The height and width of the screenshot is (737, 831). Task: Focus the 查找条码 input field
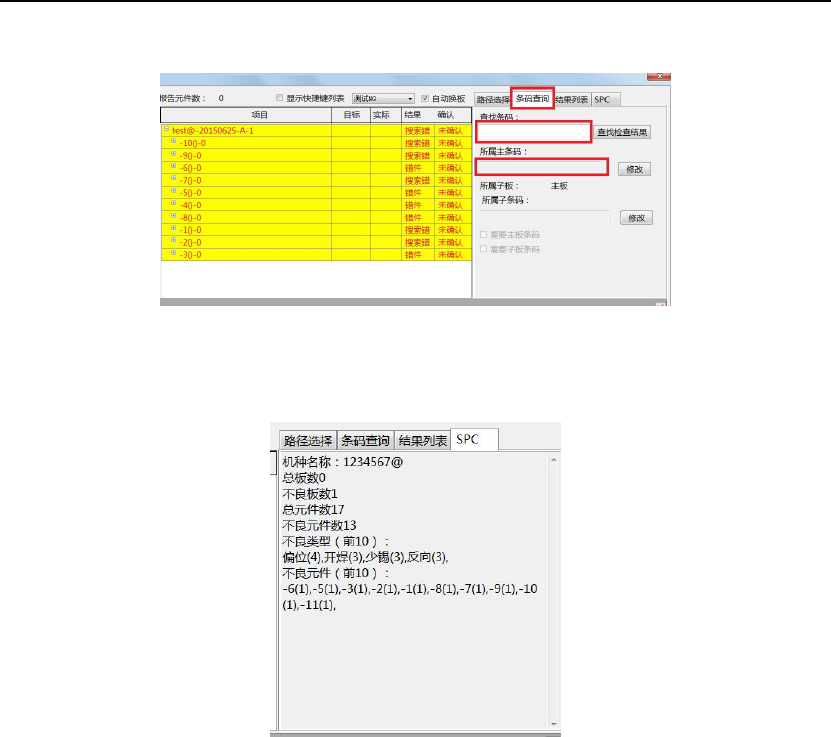point(534,132)
